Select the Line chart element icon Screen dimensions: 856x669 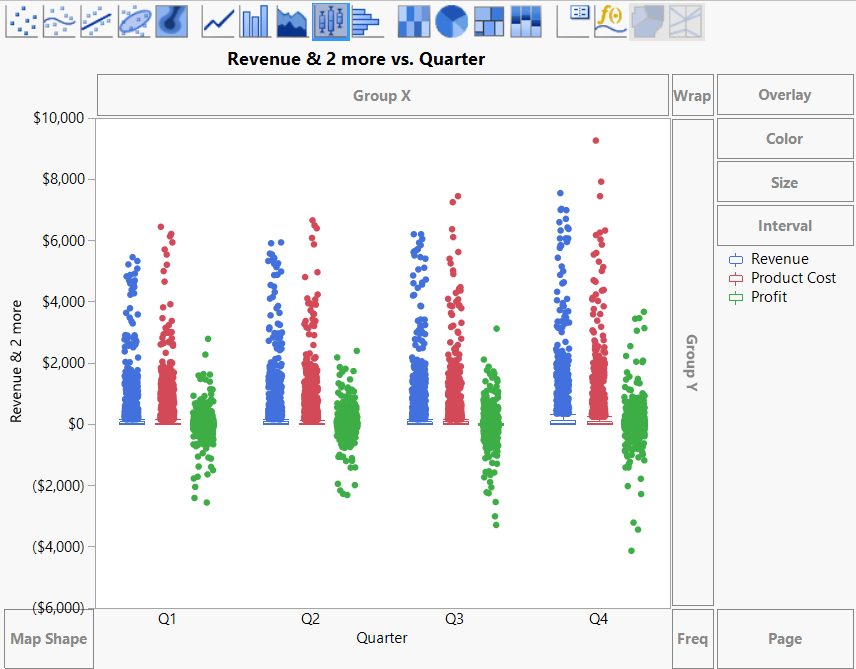218,21
